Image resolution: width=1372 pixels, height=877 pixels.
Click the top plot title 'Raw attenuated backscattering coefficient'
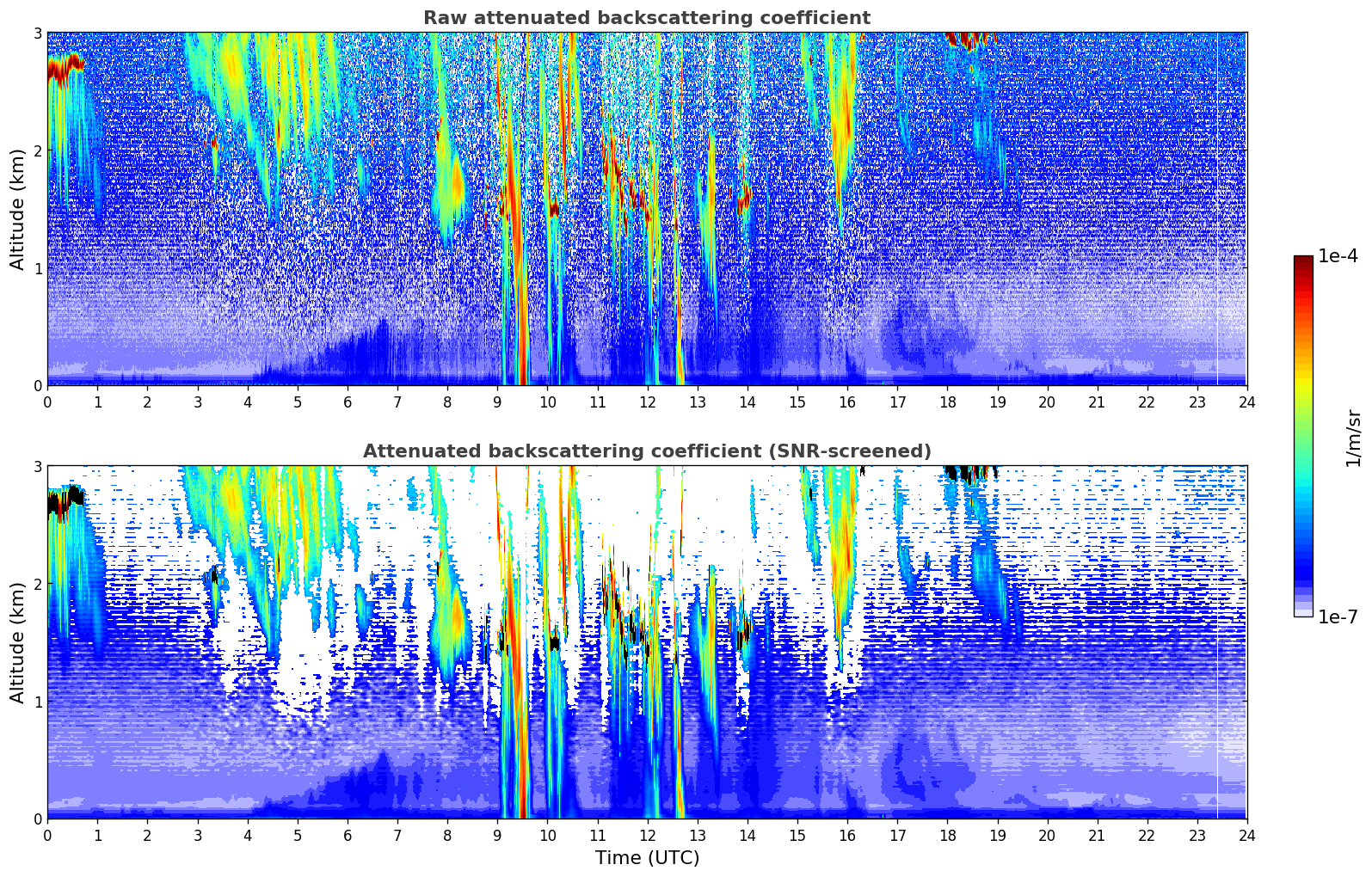coord(647,18)
